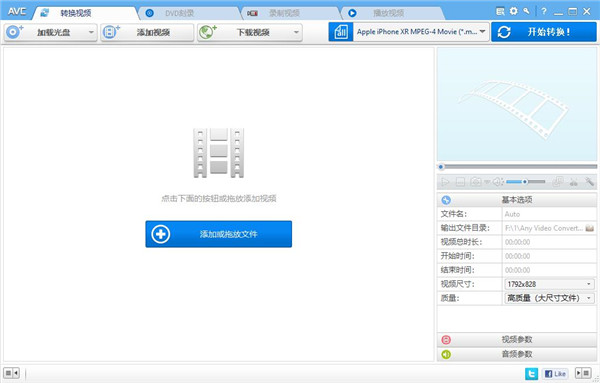This screenshot has height=383, width=600.
Task: Click the Facebook Like button
Action: click(x=555, y=373)
